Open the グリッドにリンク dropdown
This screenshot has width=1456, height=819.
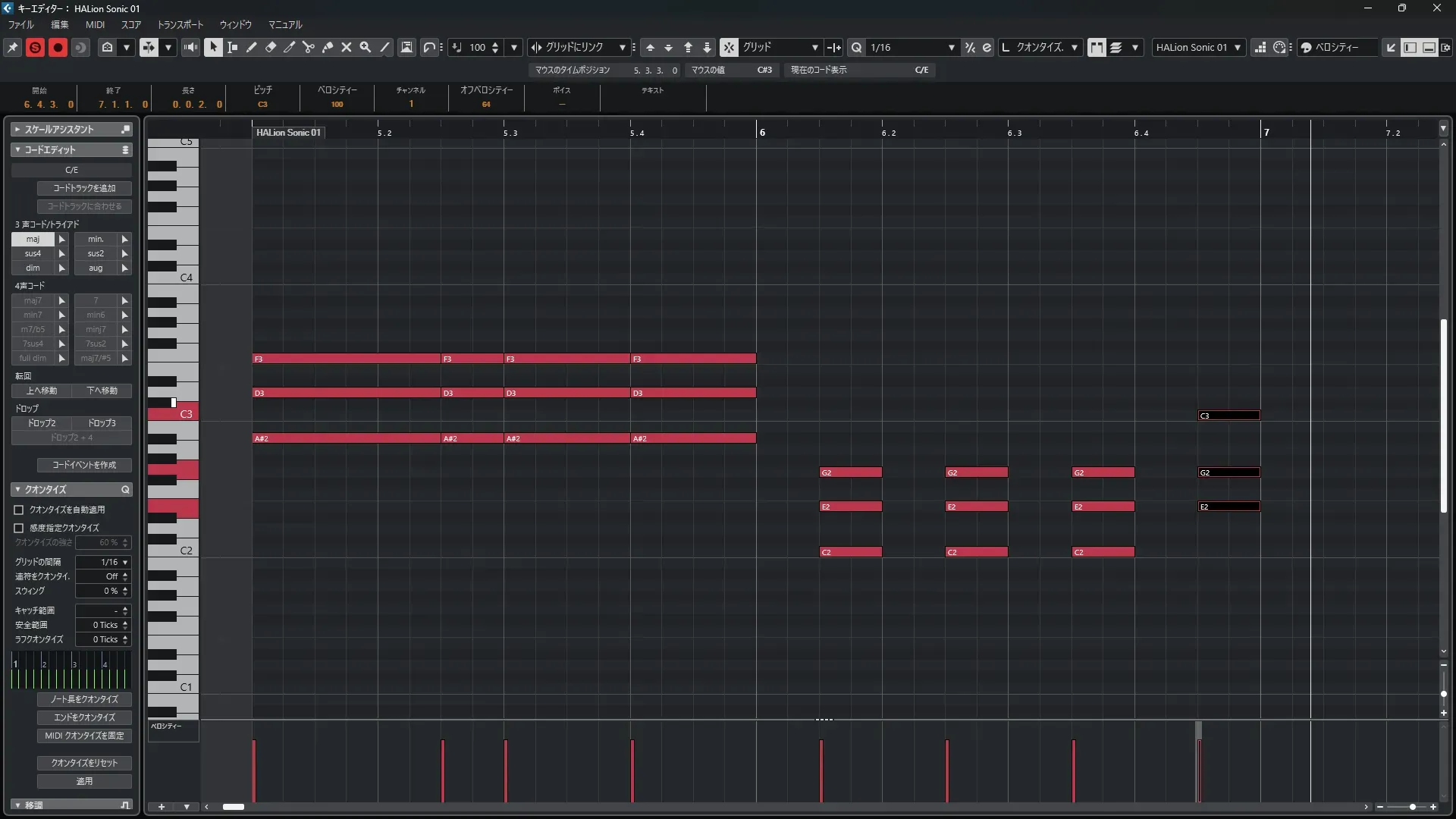pos(623,47)
